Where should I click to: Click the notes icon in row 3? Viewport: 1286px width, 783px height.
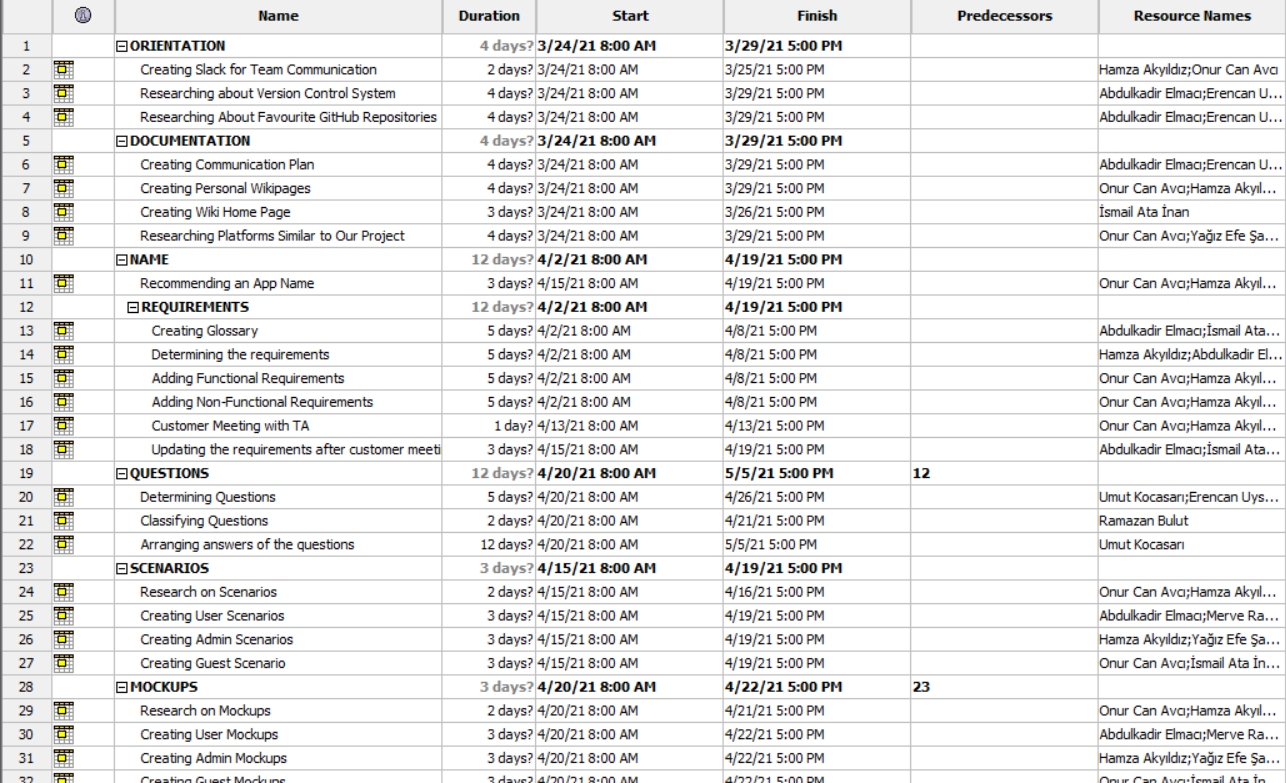[63, 94]
